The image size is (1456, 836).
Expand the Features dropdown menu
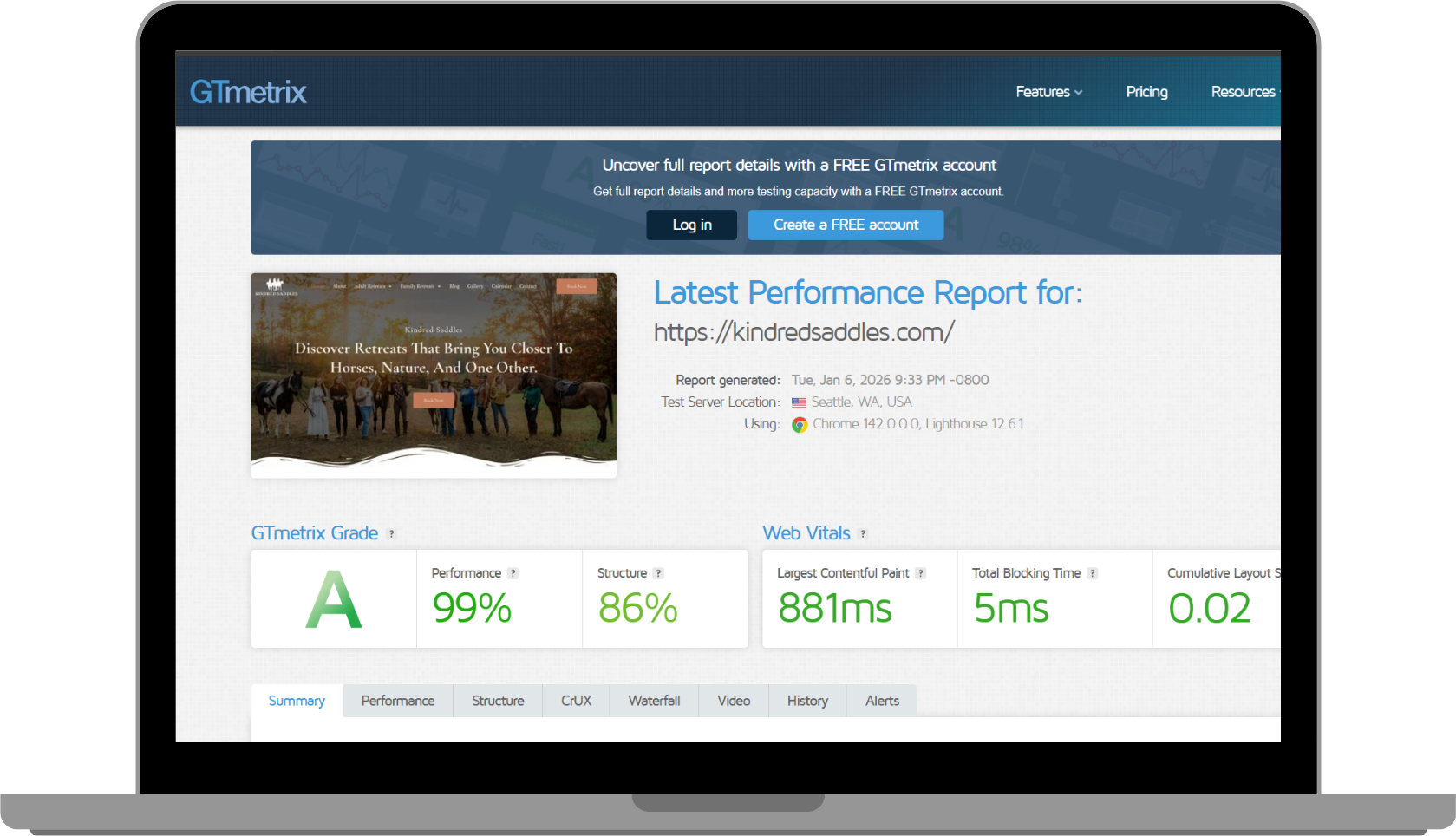1048,92
